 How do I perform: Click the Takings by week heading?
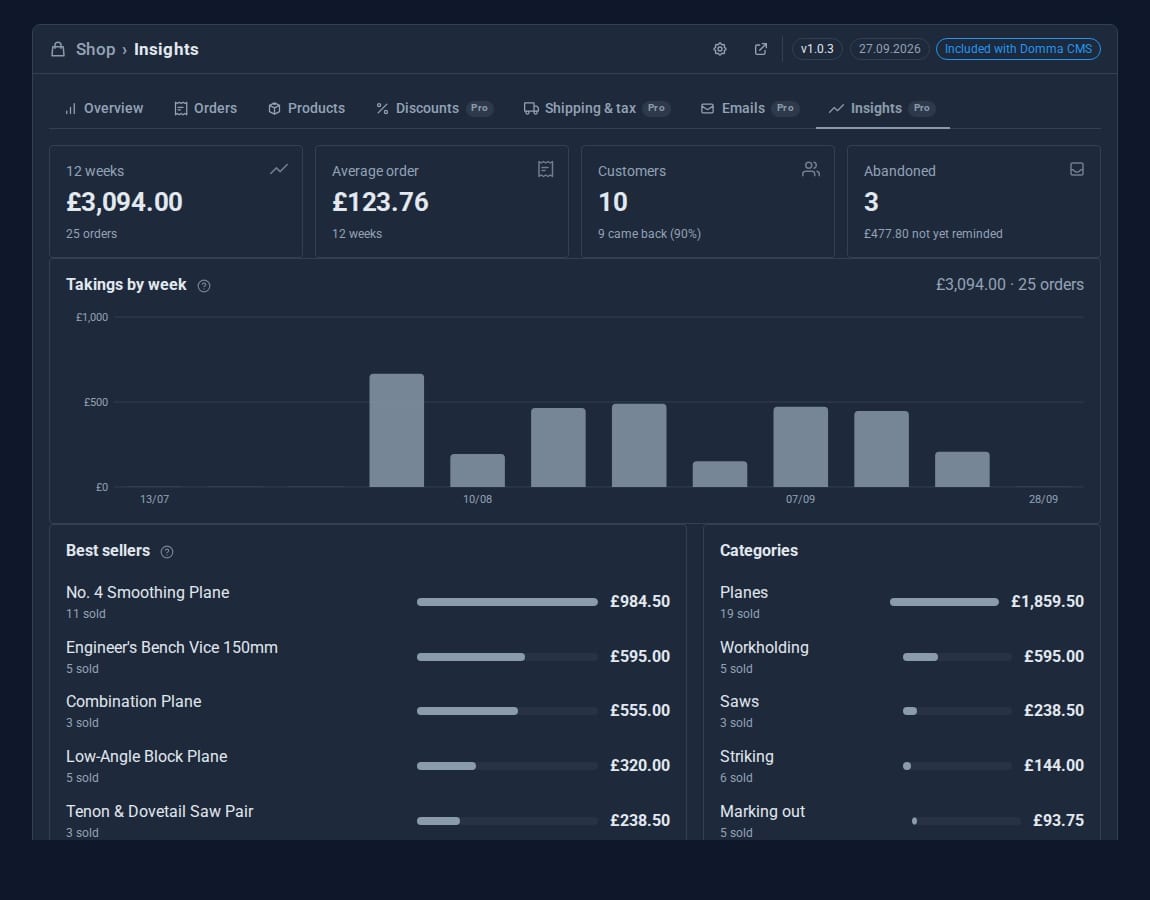[x=126, y=285]
